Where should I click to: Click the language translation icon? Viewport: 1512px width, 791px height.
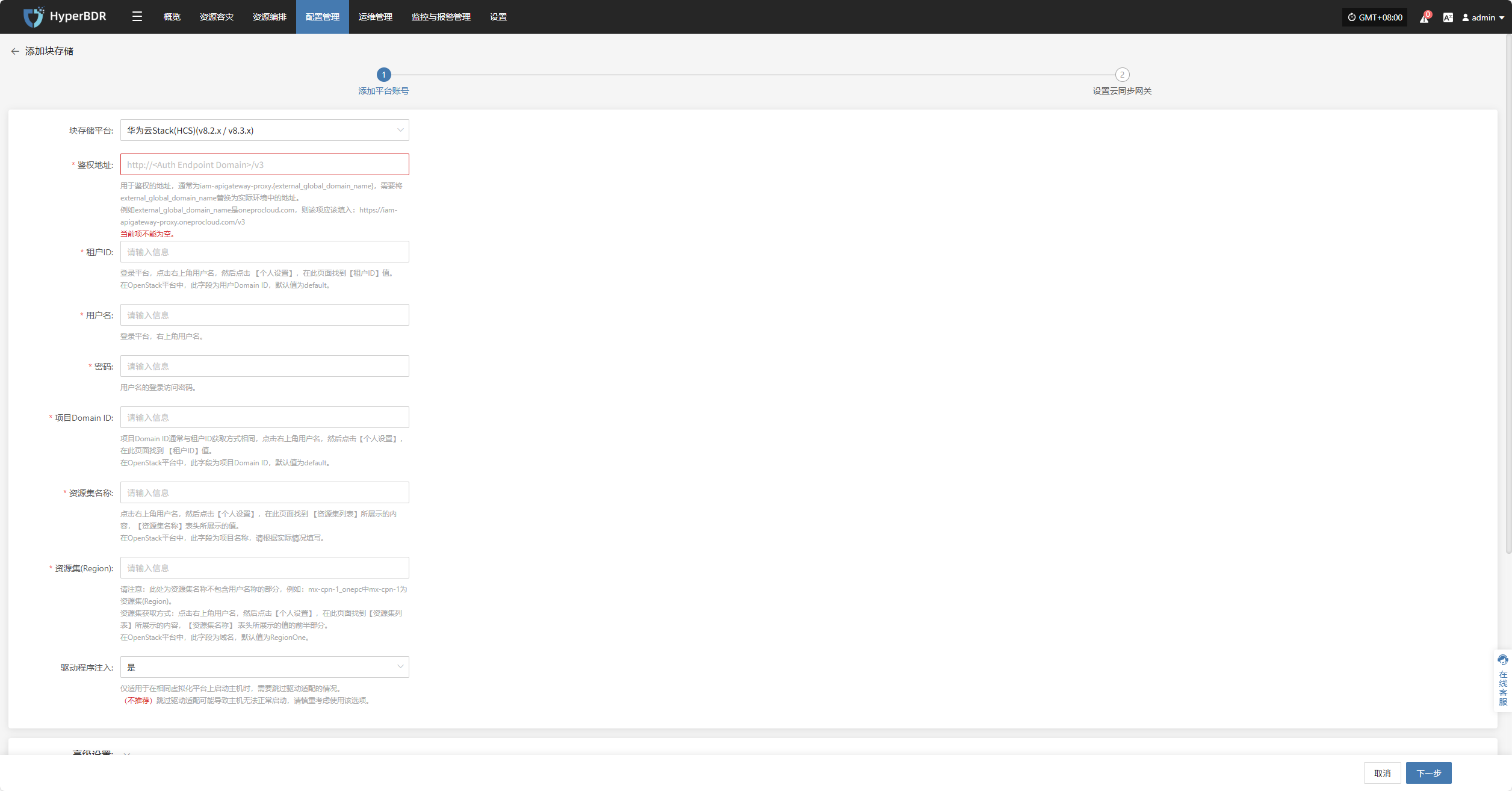[1448, 17]
